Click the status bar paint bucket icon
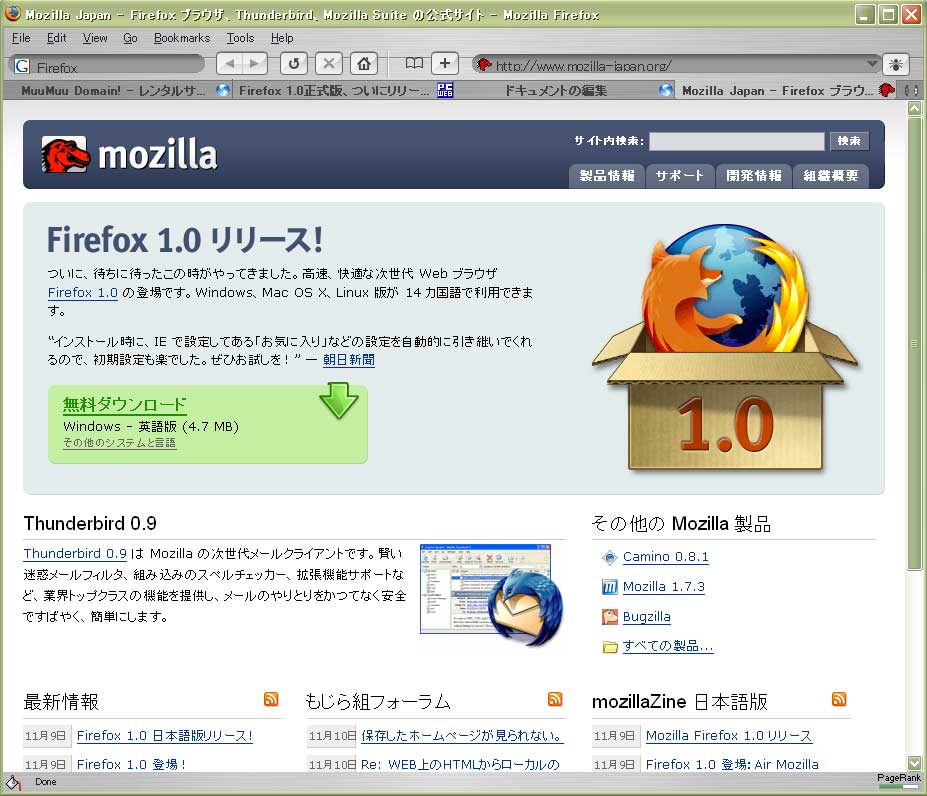The width and height of the screenshot is (927, 796). click(13, 782)
